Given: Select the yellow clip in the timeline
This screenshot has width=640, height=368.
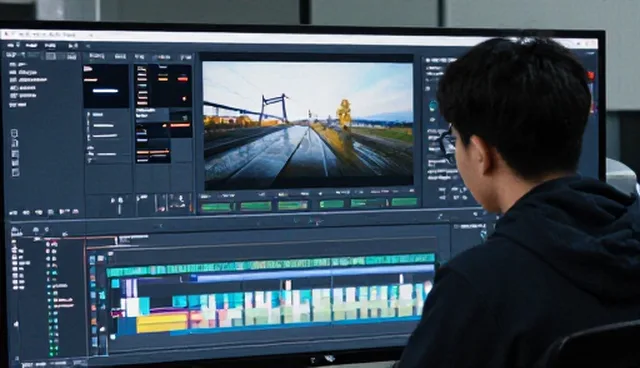Looking at the screenshot, I should coord(162,323).
